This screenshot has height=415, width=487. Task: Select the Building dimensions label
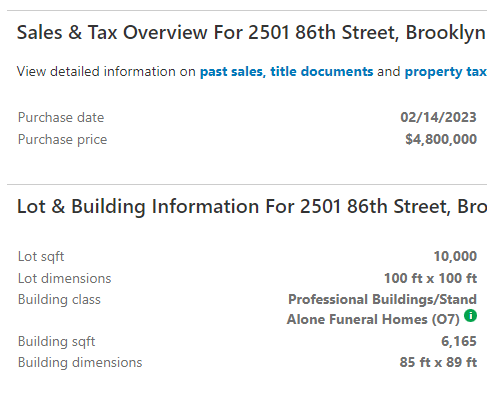(x=80, y=362)
